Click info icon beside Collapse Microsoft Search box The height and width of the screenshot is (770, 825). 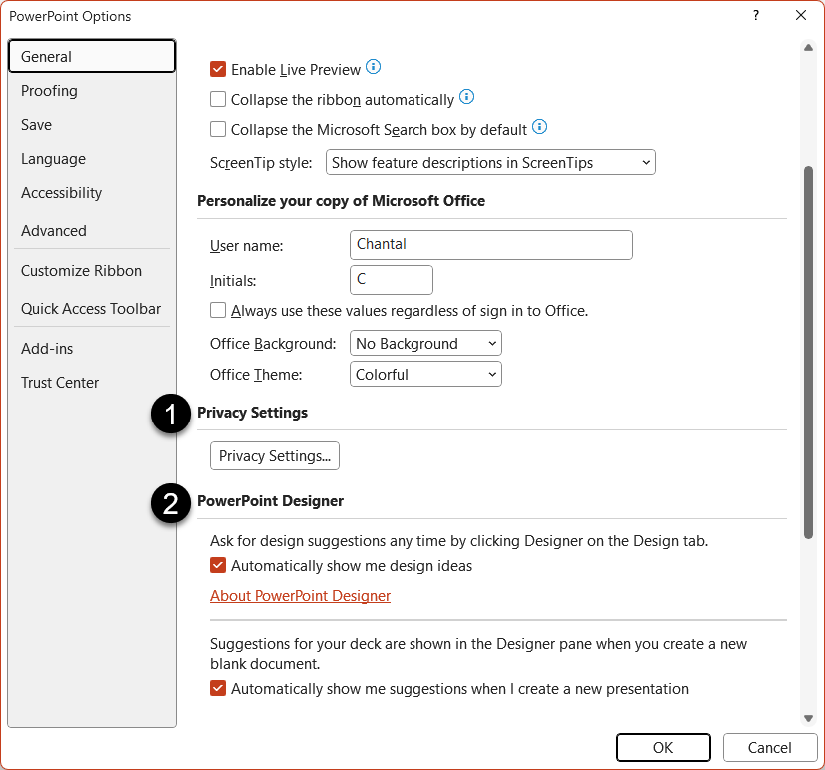pyautogui.click(x=539, y=127)
